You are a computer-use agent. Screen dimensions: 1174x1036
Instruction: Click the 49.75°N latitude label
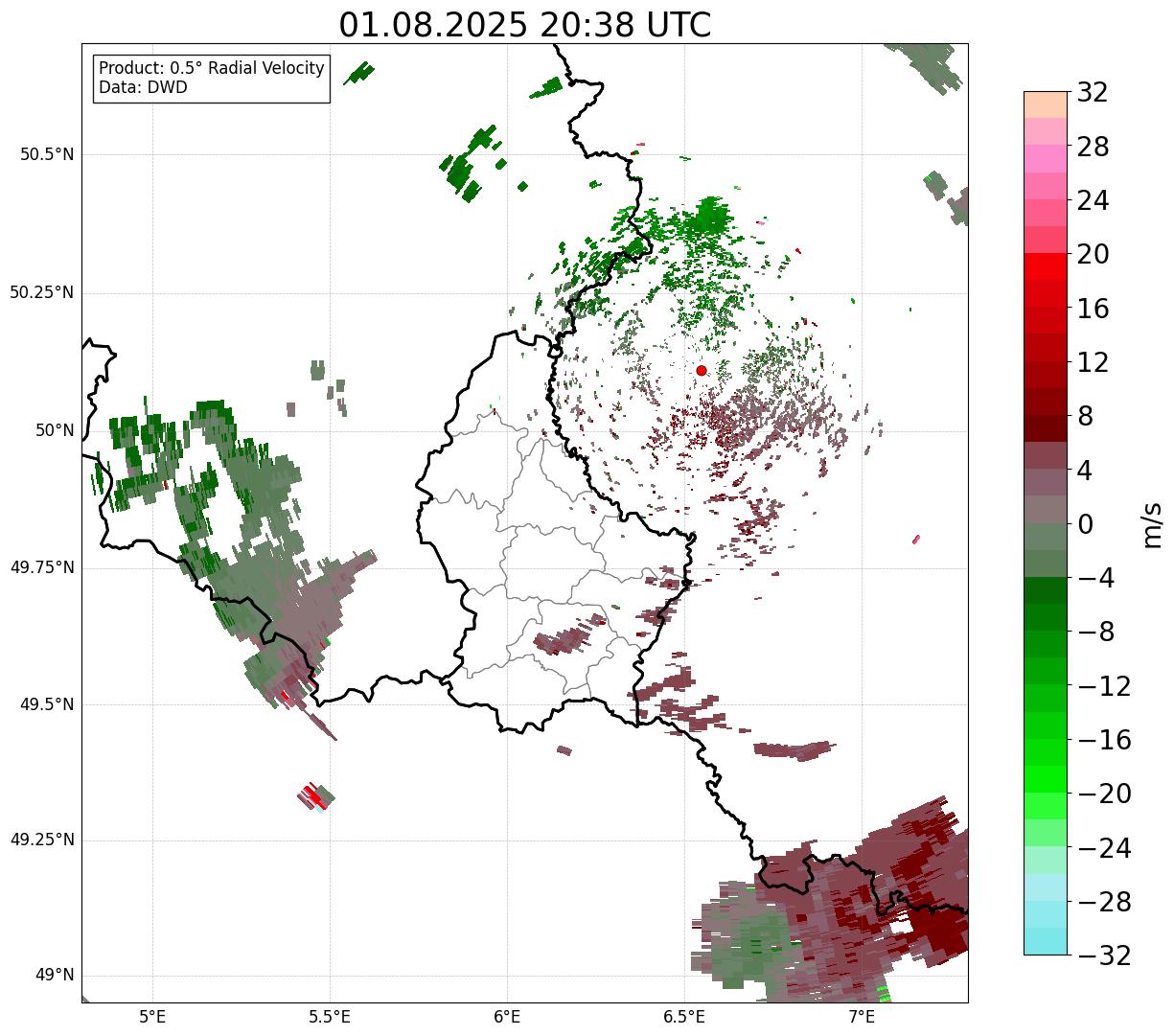[x=42, y=567]
